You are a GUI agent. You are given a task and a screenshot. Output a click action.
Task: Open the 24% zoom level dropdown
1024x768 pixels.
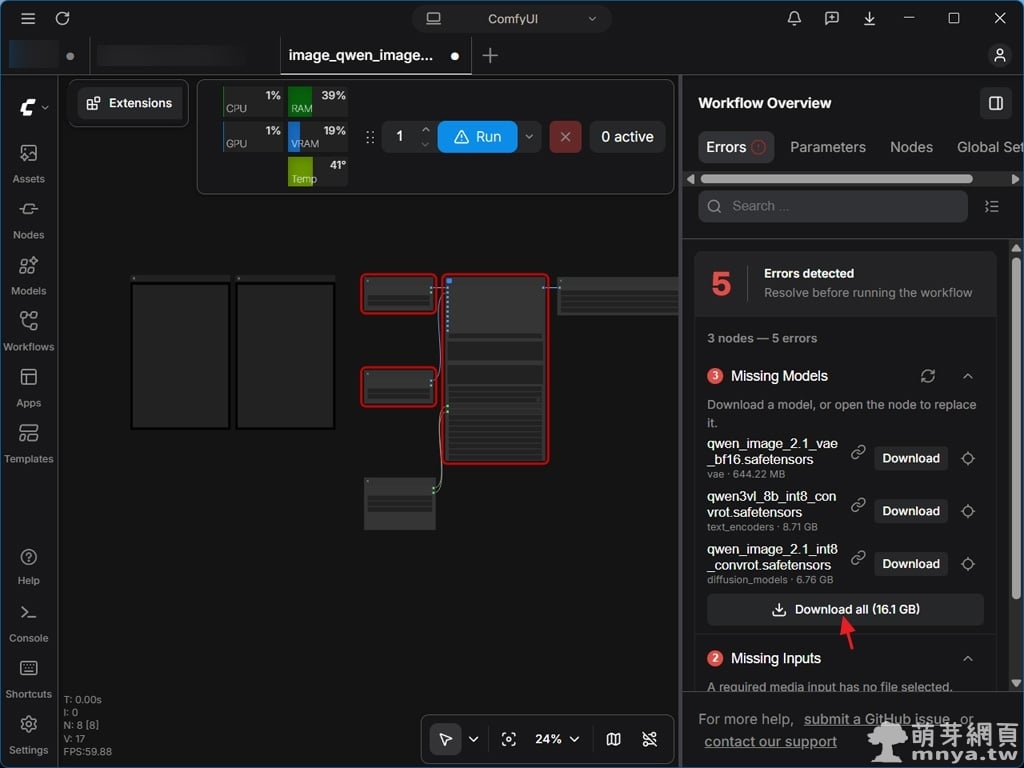[556, 739]
